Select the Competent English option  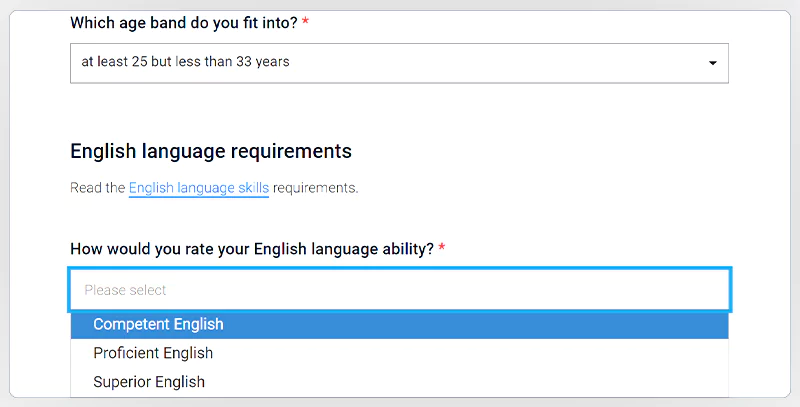pyautogui.click(x=158, y=324)
